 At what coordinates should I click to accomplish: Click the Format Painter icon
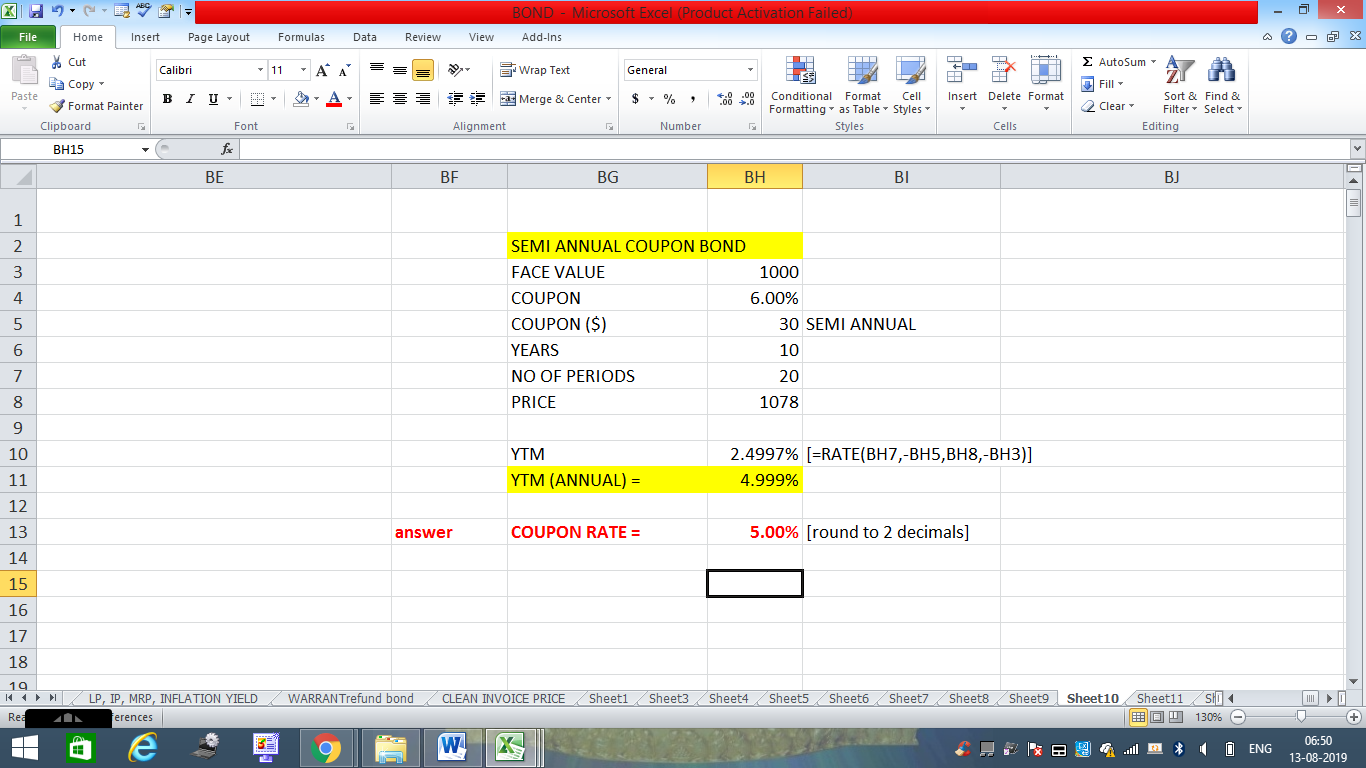click(x=58, y=106)
